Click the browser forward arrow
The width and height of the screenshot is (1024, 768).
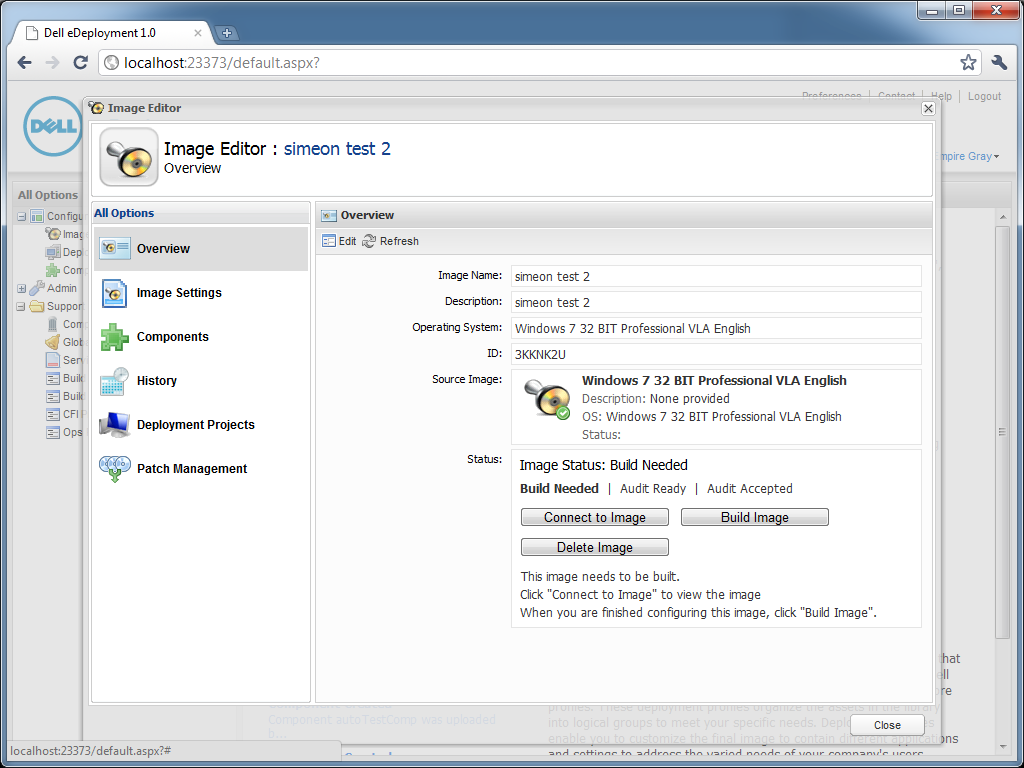click(52, 63)
